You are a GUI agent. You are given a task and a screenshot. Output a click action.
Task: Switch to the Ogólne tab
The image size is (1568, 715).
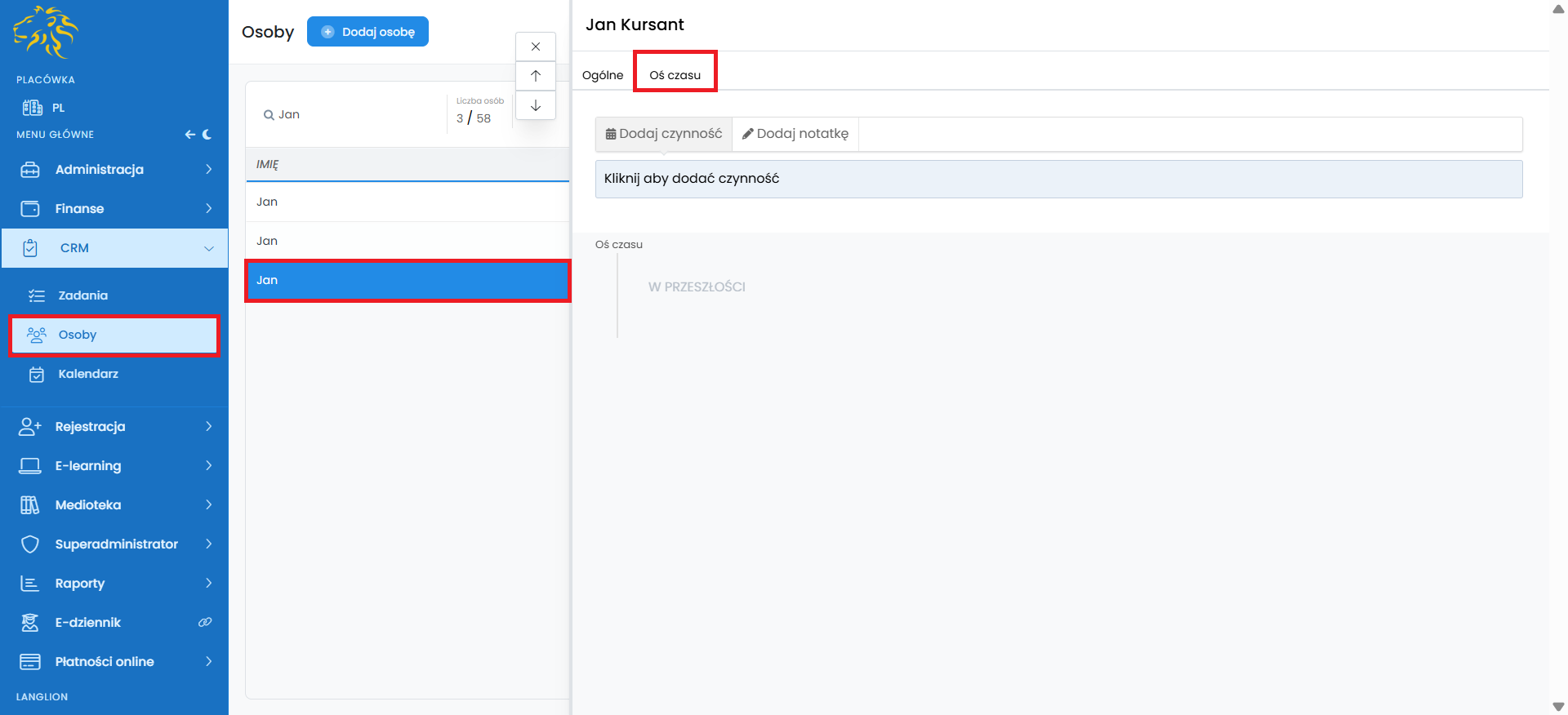pyautogui.click(x=603, y=75)
